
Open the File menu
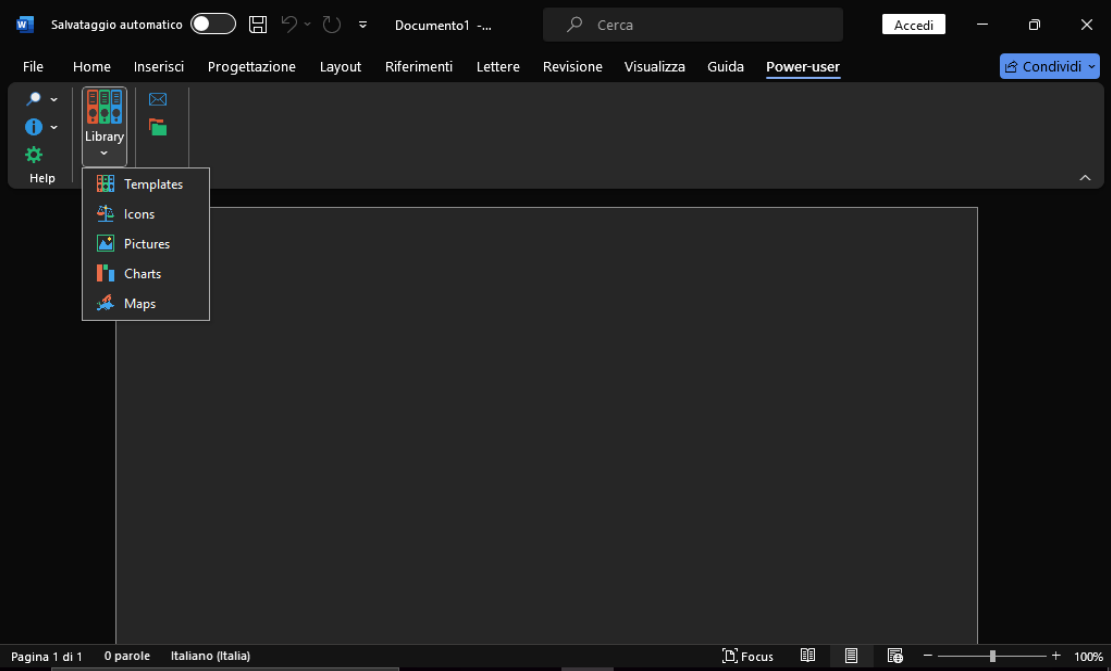(33, 67)
